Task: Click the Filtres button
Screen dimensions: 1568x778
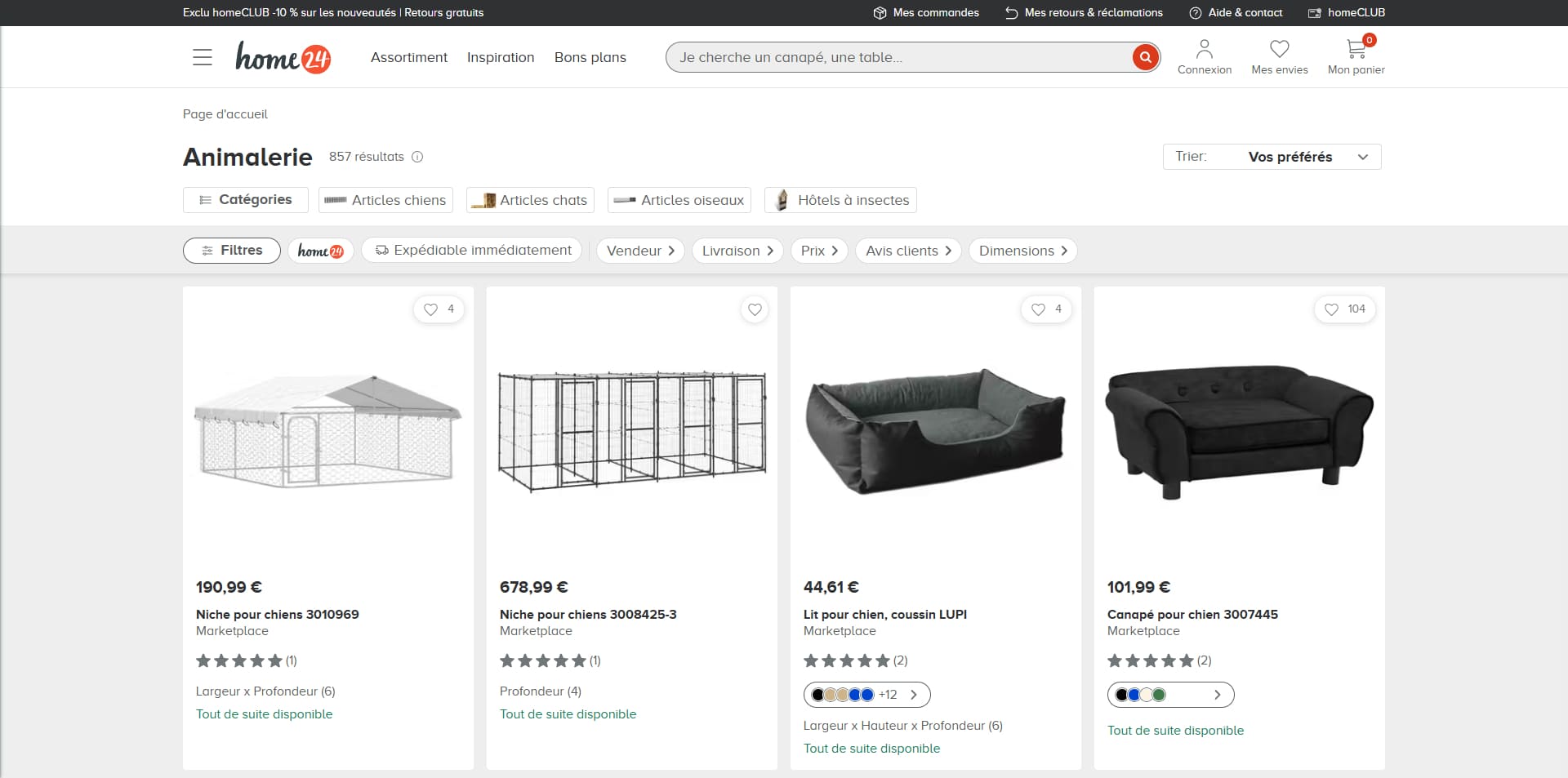Action: pyautogui.click(x=232, y=251)
